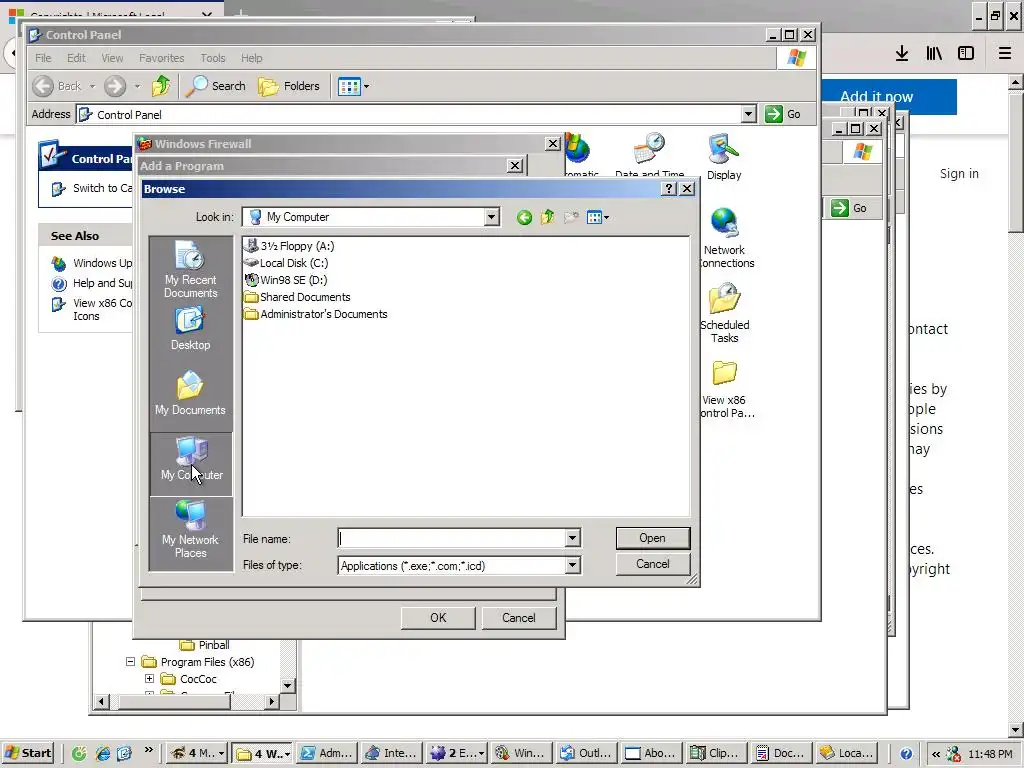Click Windows Update link in See Also
The image size is (1024, 768).
click(92, 263)
